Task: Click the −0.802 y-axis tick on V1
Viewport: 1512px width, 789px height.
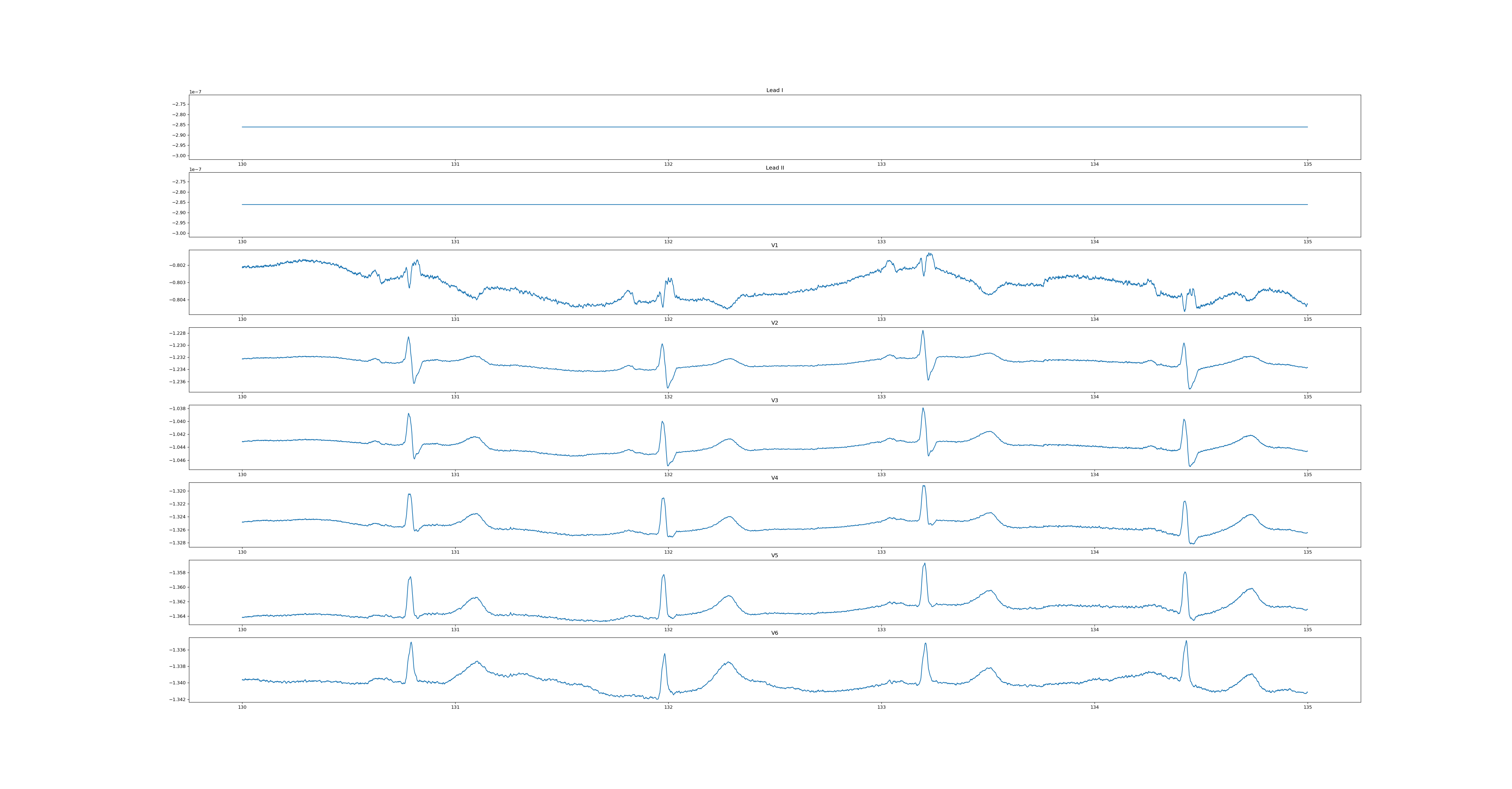Action: click(178, 265)
